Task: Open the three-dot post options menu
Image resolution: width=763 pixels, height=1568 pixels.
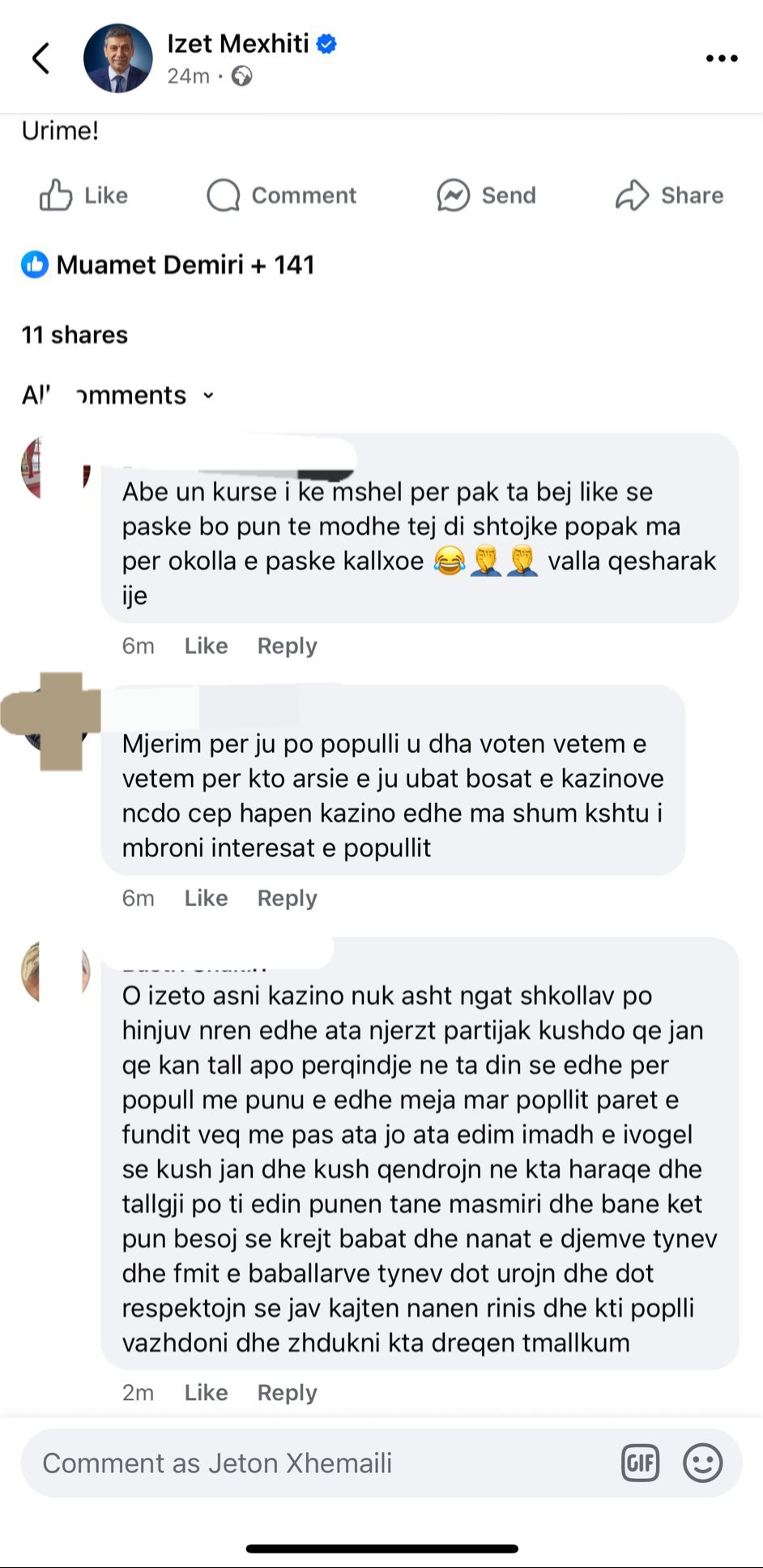Action: 722,58
